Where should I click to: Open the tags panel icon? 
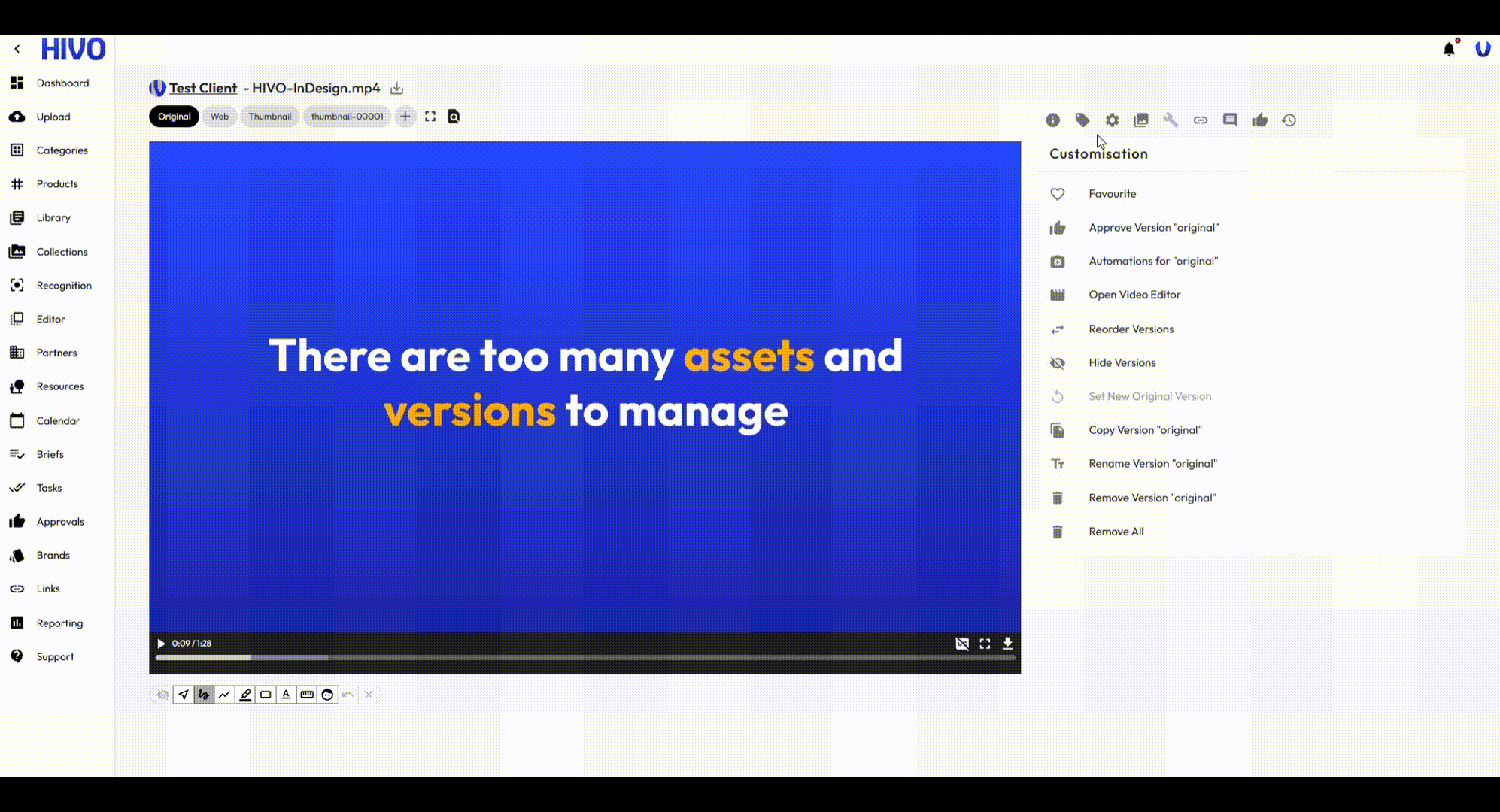coord(1082,120)
